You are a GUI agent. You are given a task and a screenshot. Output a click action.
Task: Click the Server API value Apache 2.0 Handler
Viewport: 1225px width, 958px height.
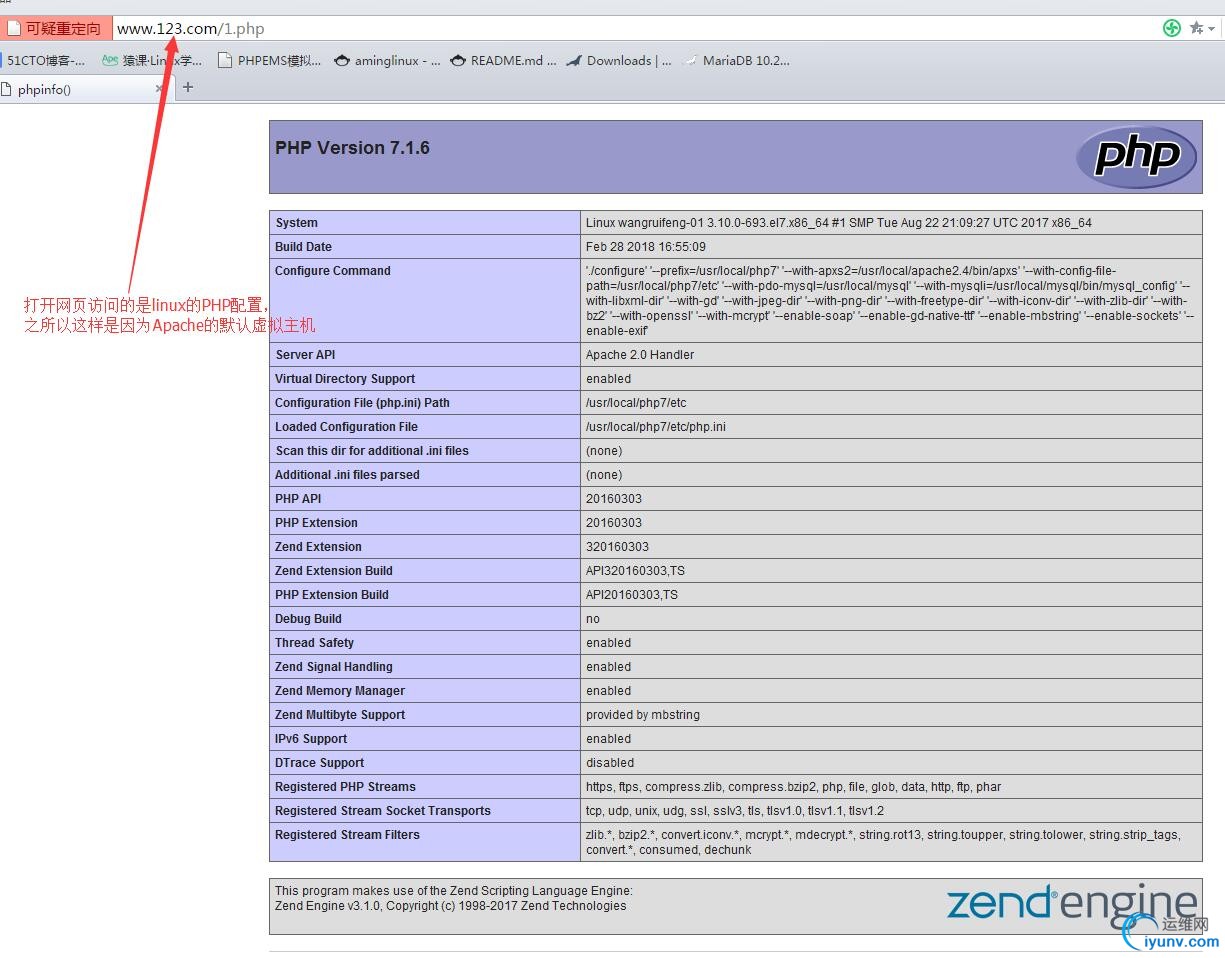pyautogui.click(x=640, y=355)
